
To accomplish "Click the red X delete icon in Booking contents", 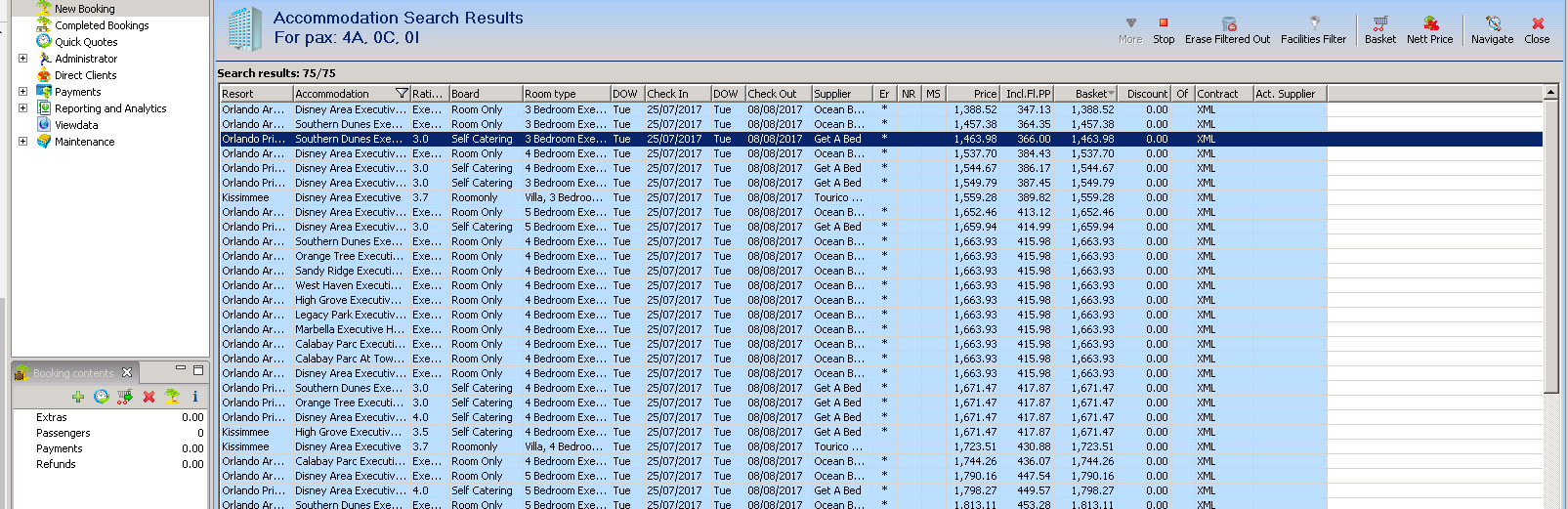I will pyautogui.click(x=148, y=397).
